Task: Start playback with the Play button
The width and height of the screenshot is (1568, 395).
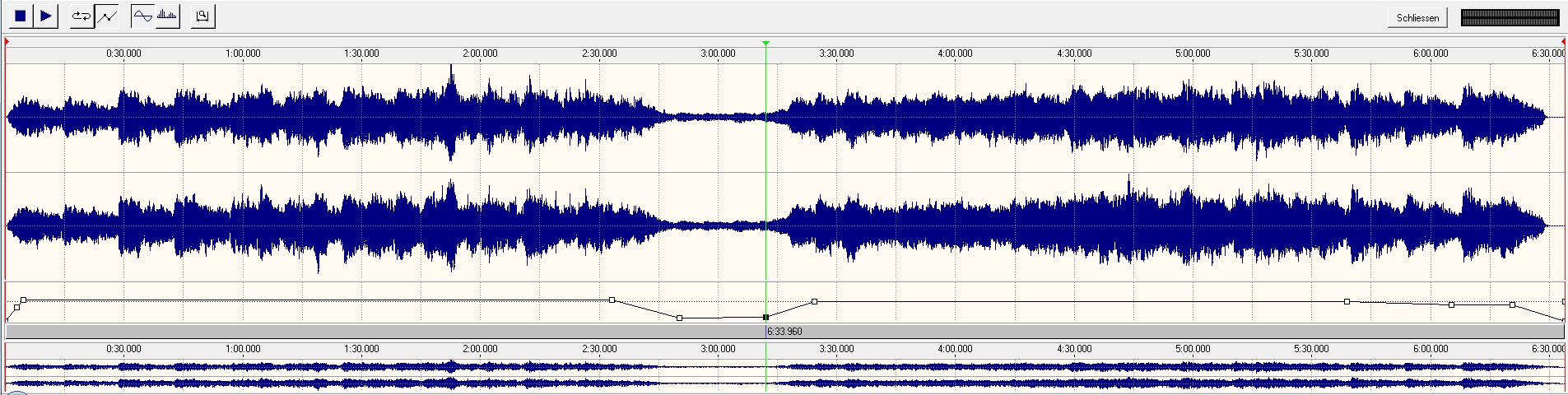Action: [46, 16]
